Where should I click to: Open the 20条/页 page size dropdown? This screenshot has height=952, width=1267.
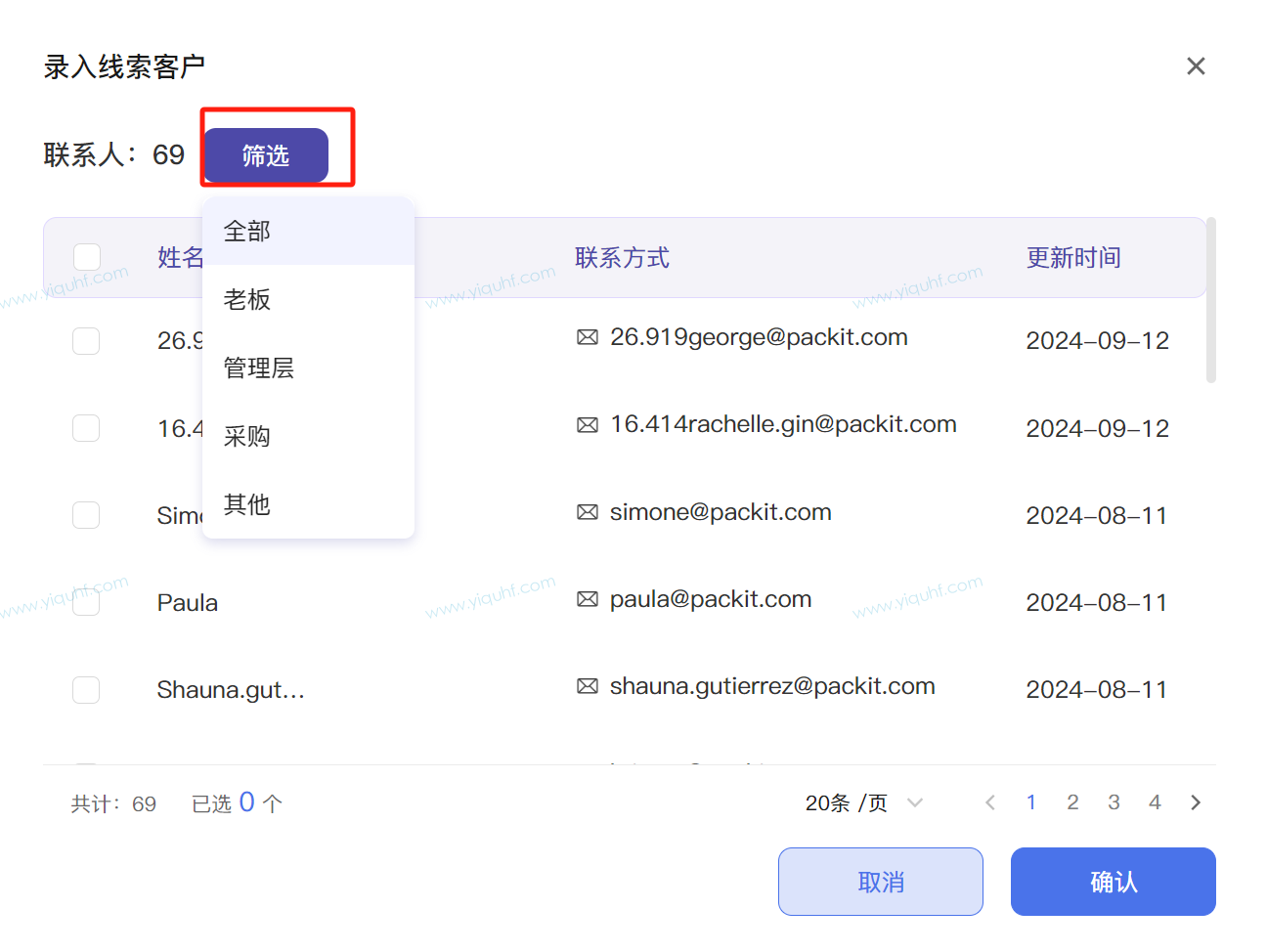point(864,803)
